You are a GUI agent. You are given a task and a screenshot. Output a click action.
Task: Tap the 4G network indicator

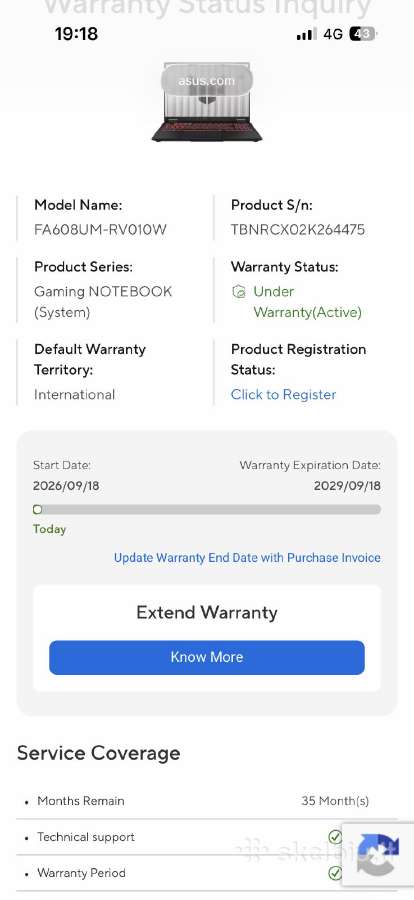click(332, 34)
